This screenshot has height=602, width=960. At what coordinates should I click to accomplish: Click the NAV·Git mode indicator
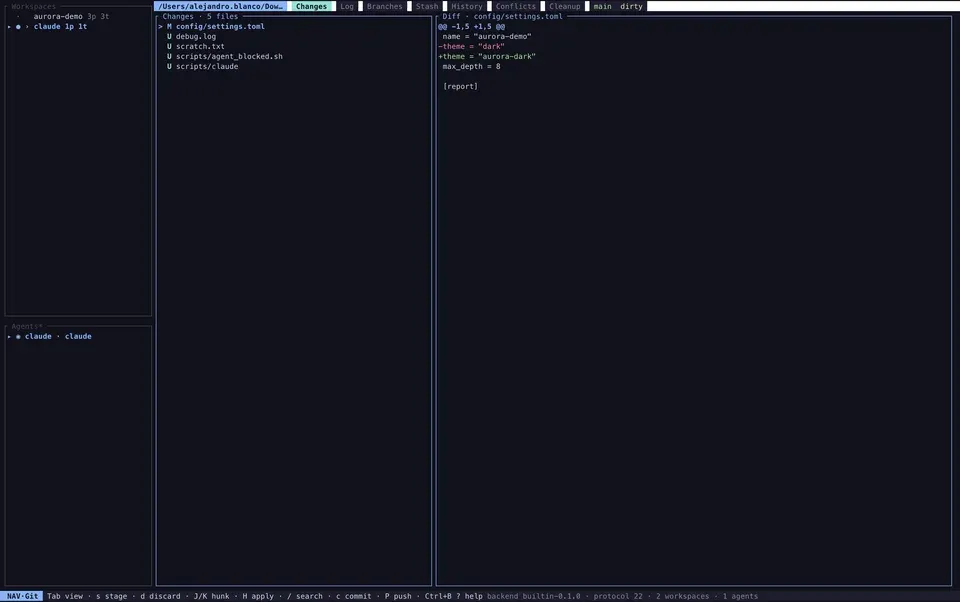(x=22, y=596)
